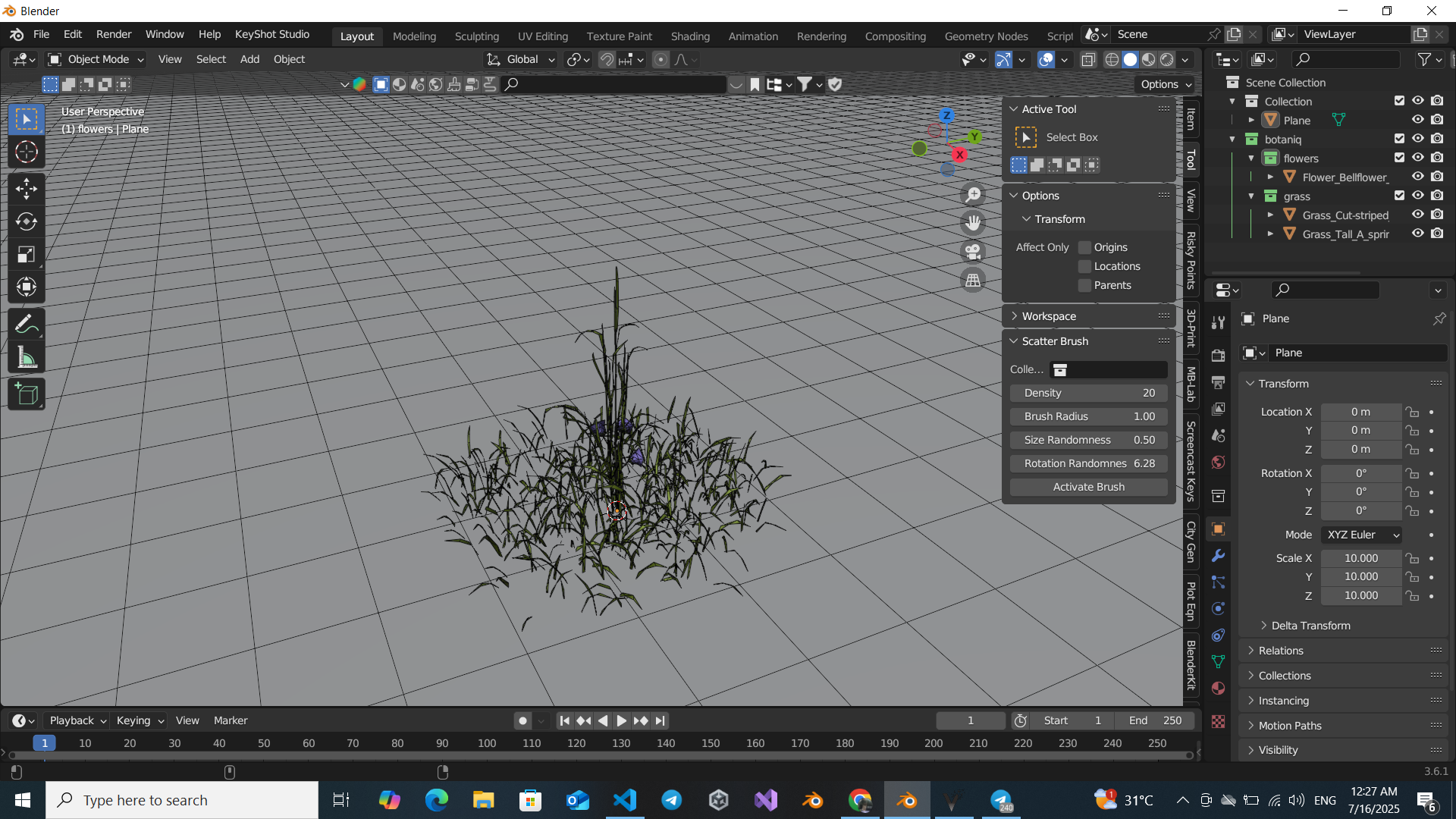Open the Modifier properties wrench tab
The image size is (1456, 819).
coord(1219,556)
